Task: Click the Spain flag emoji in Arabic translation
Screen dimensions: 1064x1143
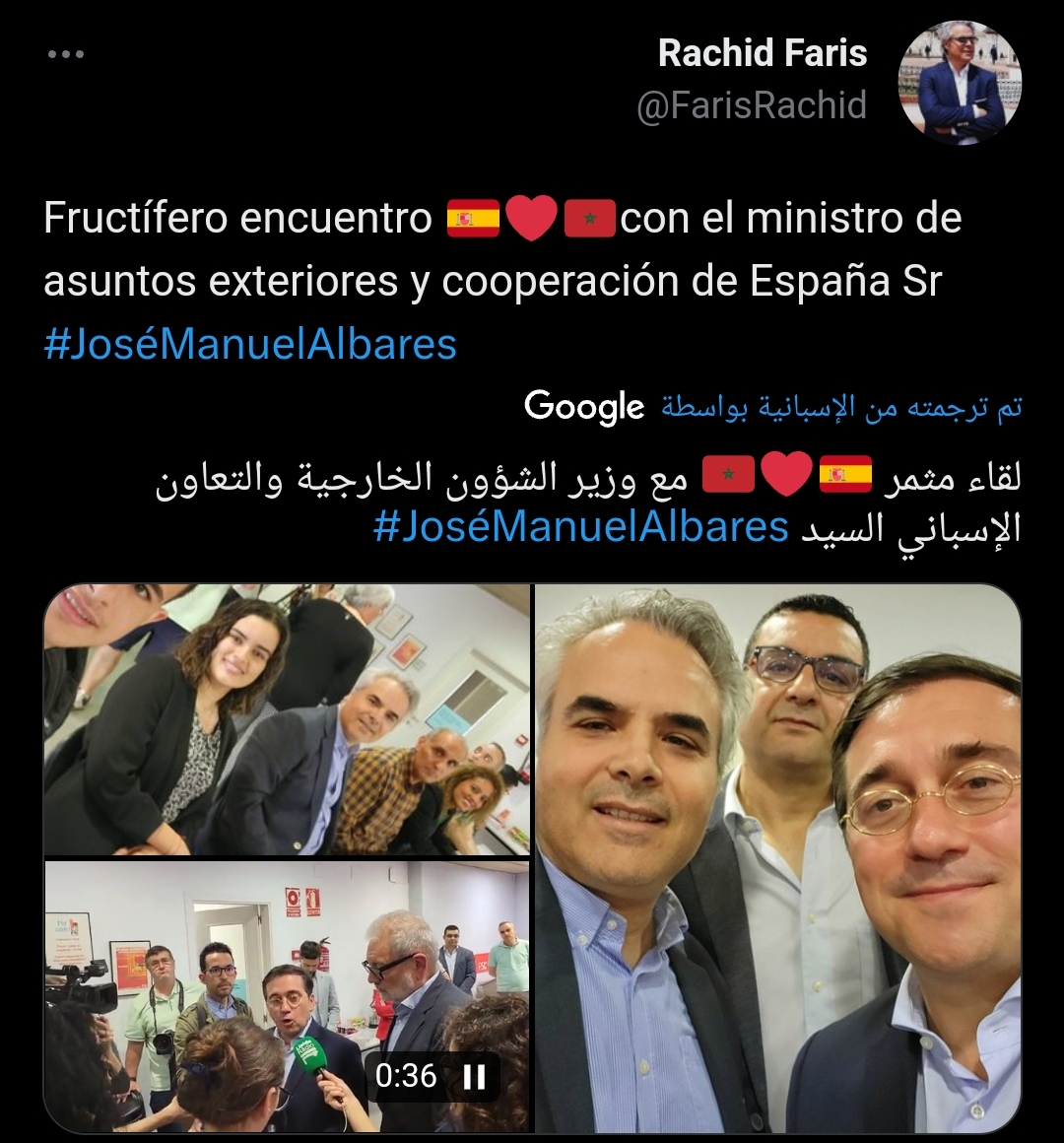Action: click(845, 474)
